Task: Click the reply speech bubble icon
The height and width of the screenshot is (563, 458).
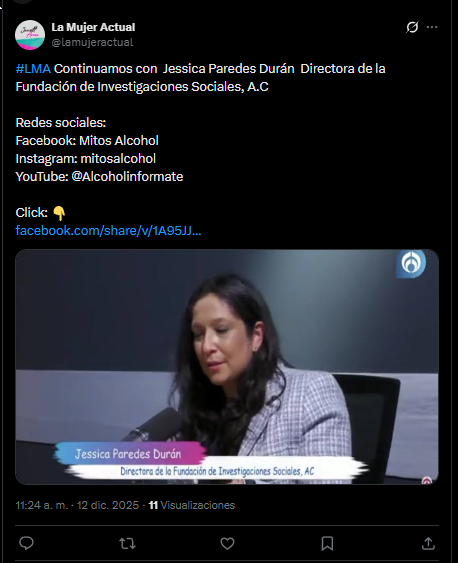Action: (26, 543)
